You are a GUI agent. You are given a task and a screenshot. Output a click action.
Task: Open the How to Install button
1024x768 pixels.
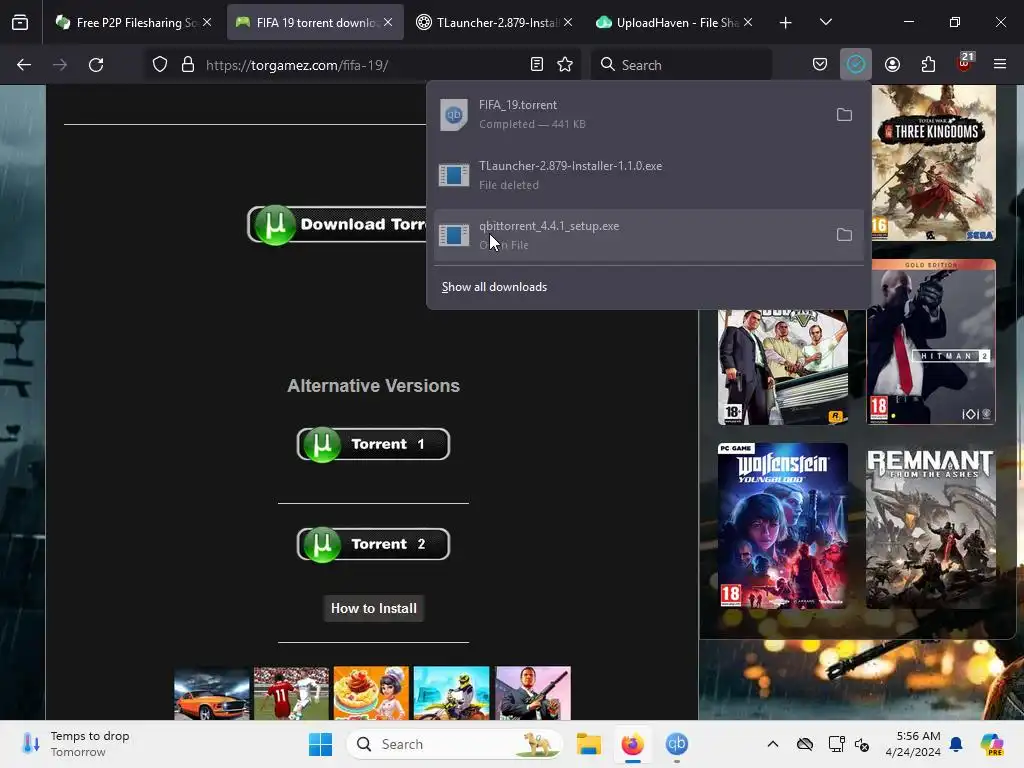click(x=374, y=608)
